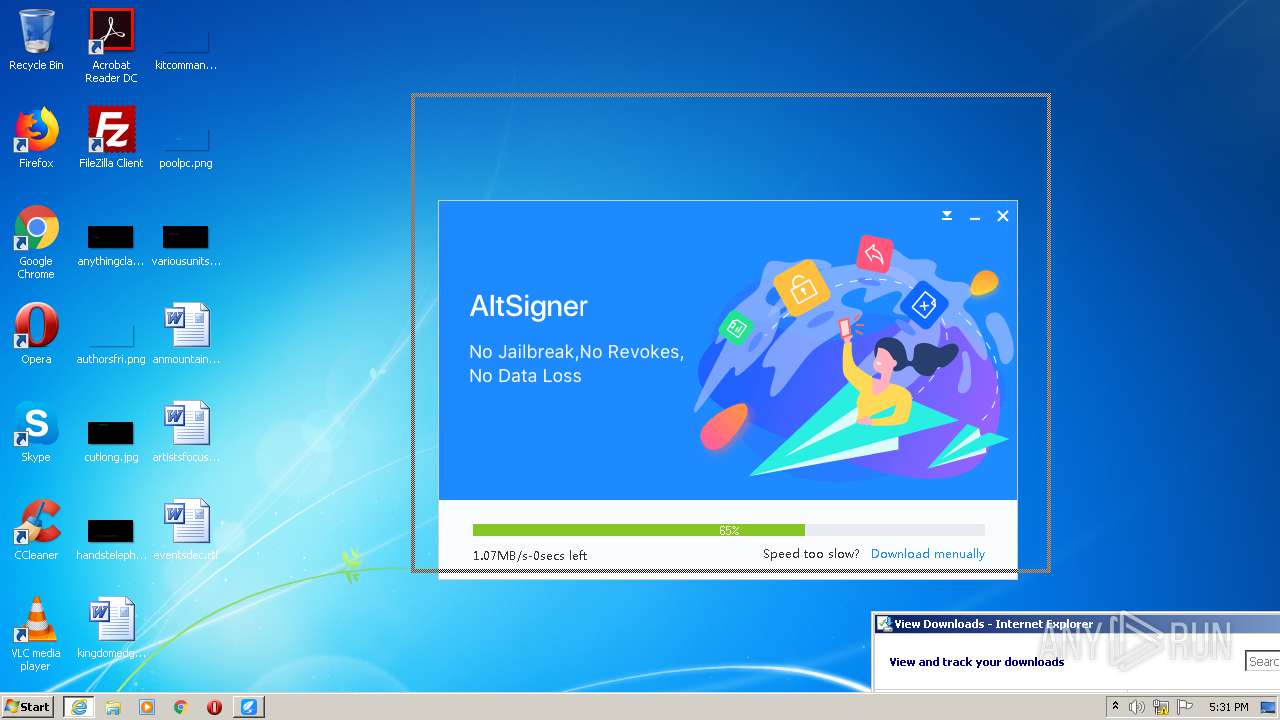Click the AltSigner title text
Image resolution: width=1280 pixels, height=720 pixels.
click(528, 306)
